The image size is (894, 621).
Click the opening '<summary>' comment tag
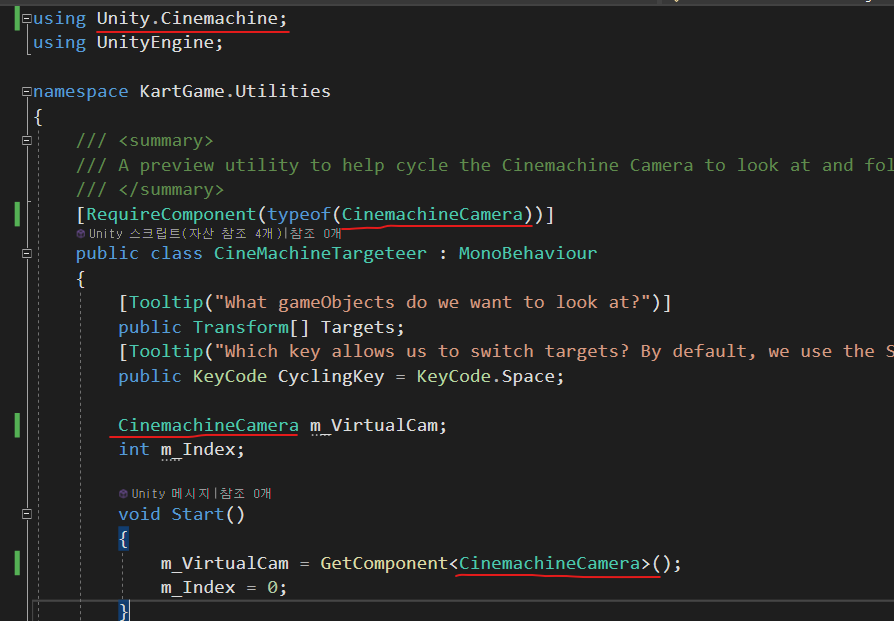point(165,140)
